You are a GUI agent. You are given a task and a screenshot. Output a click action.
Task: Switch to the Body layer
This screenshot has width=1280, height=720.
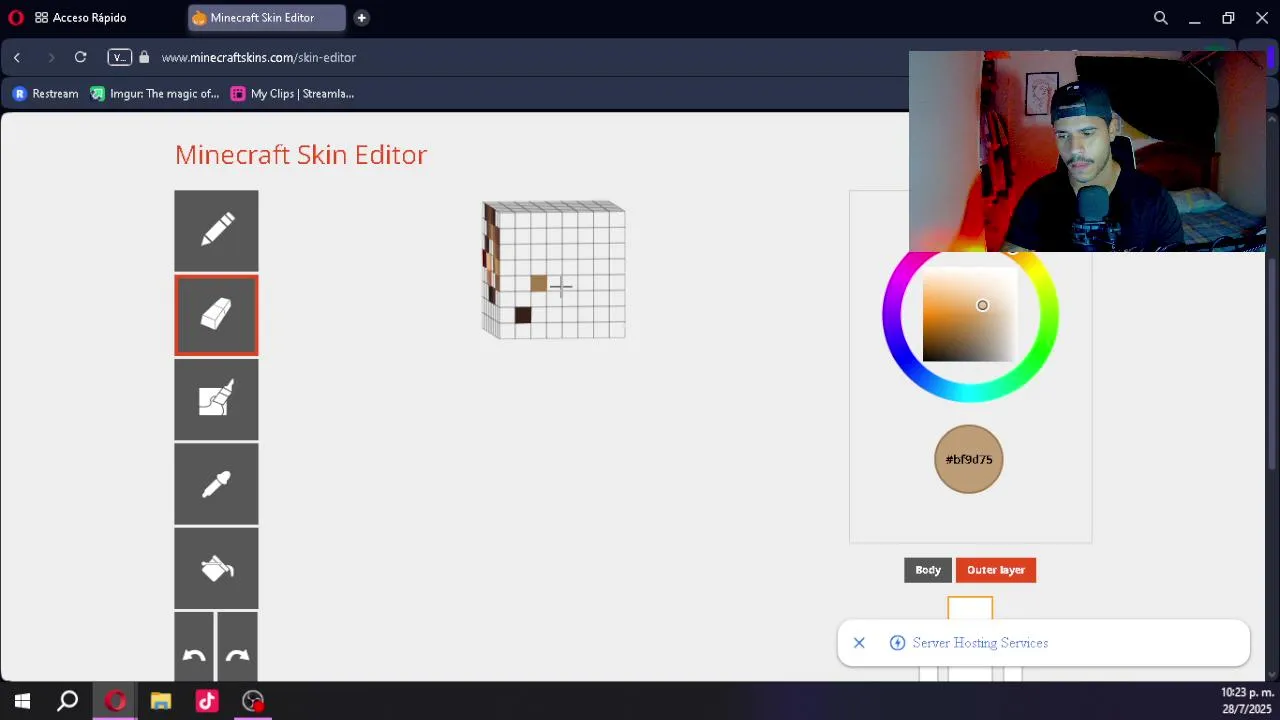[x=928, y=570]
